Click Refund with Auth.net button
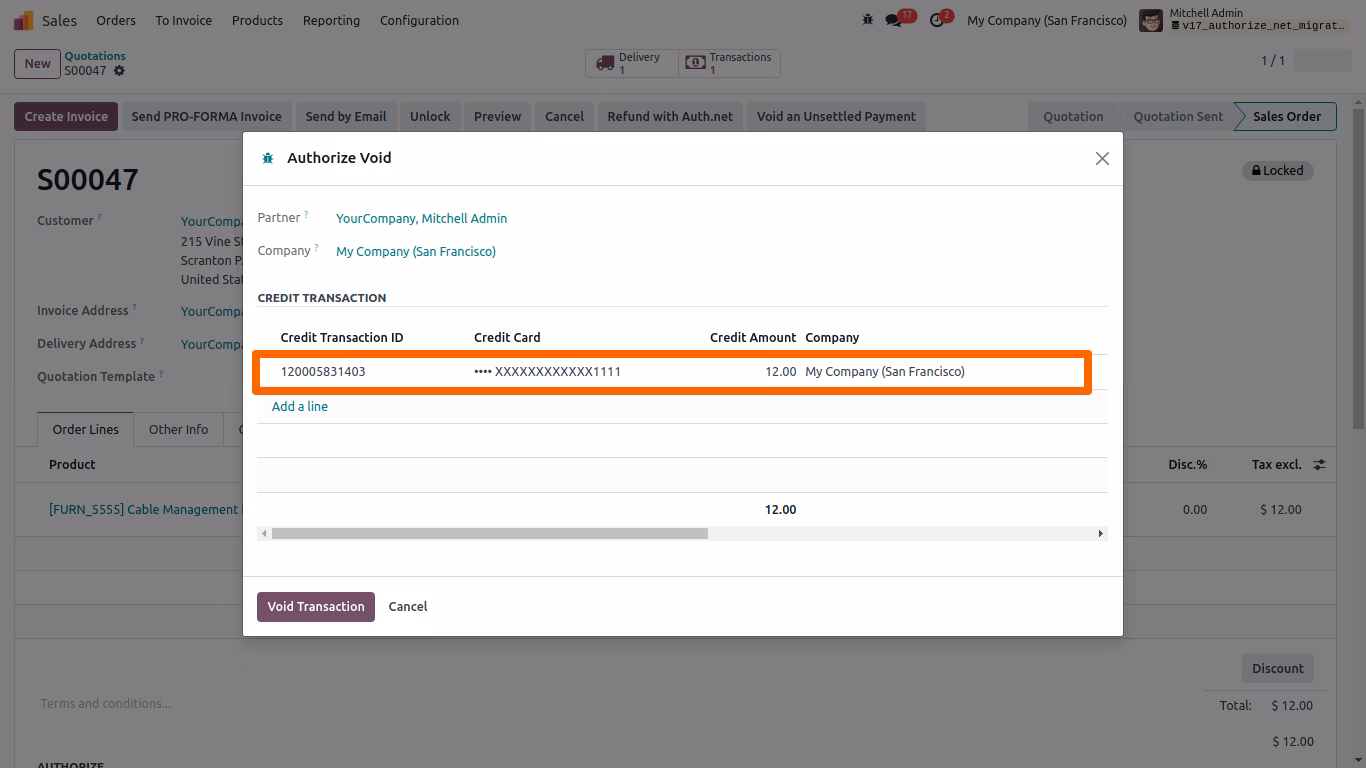Image resolution: width=1366 pixels, height=768 pixels. [x=670, y=116]
